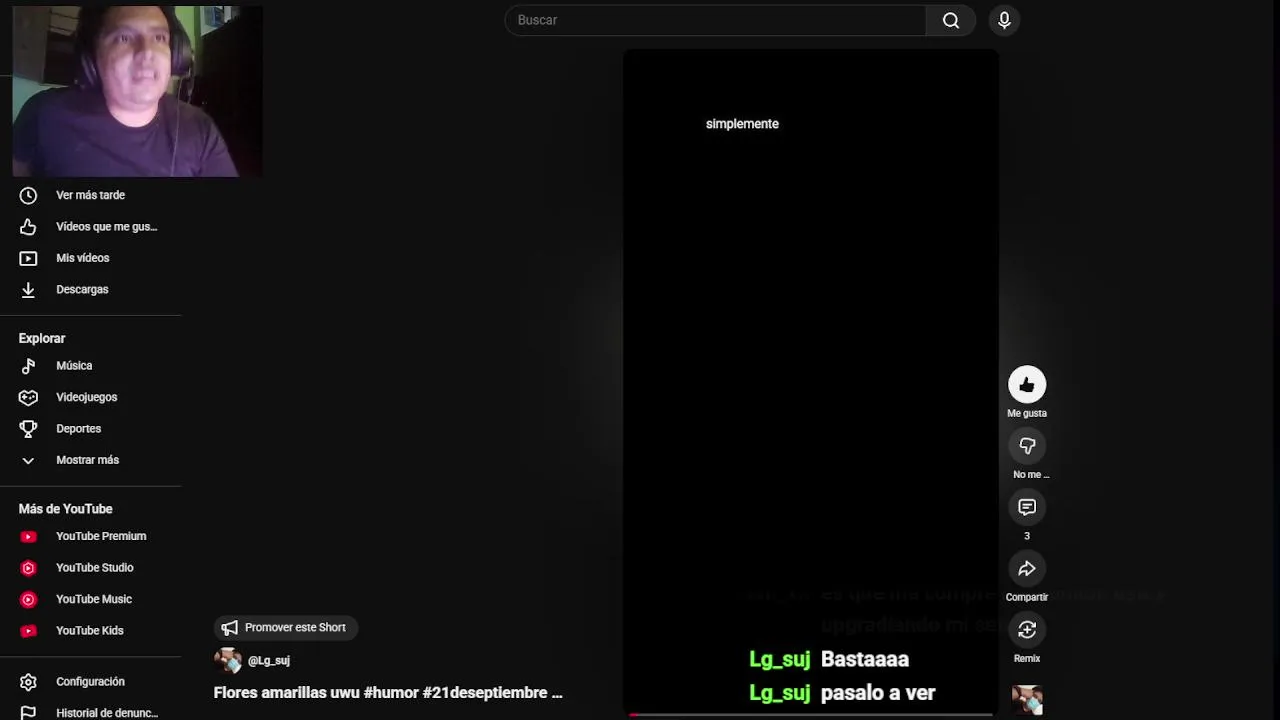This screenshot has width=1280, height=720.
Task: Open liked videos thumbs-up icon
Action: coord(28,227)
